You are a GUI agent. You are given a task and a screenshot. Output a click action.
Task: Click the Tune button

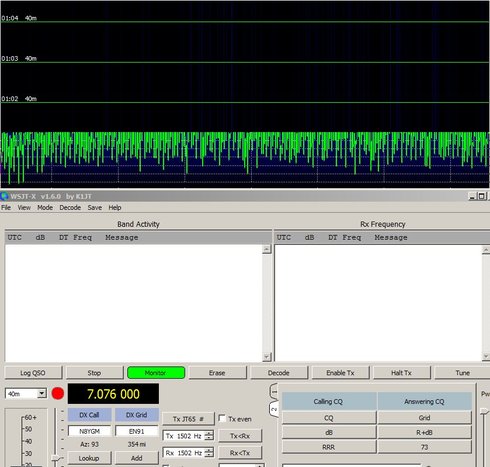click(463, 373)
